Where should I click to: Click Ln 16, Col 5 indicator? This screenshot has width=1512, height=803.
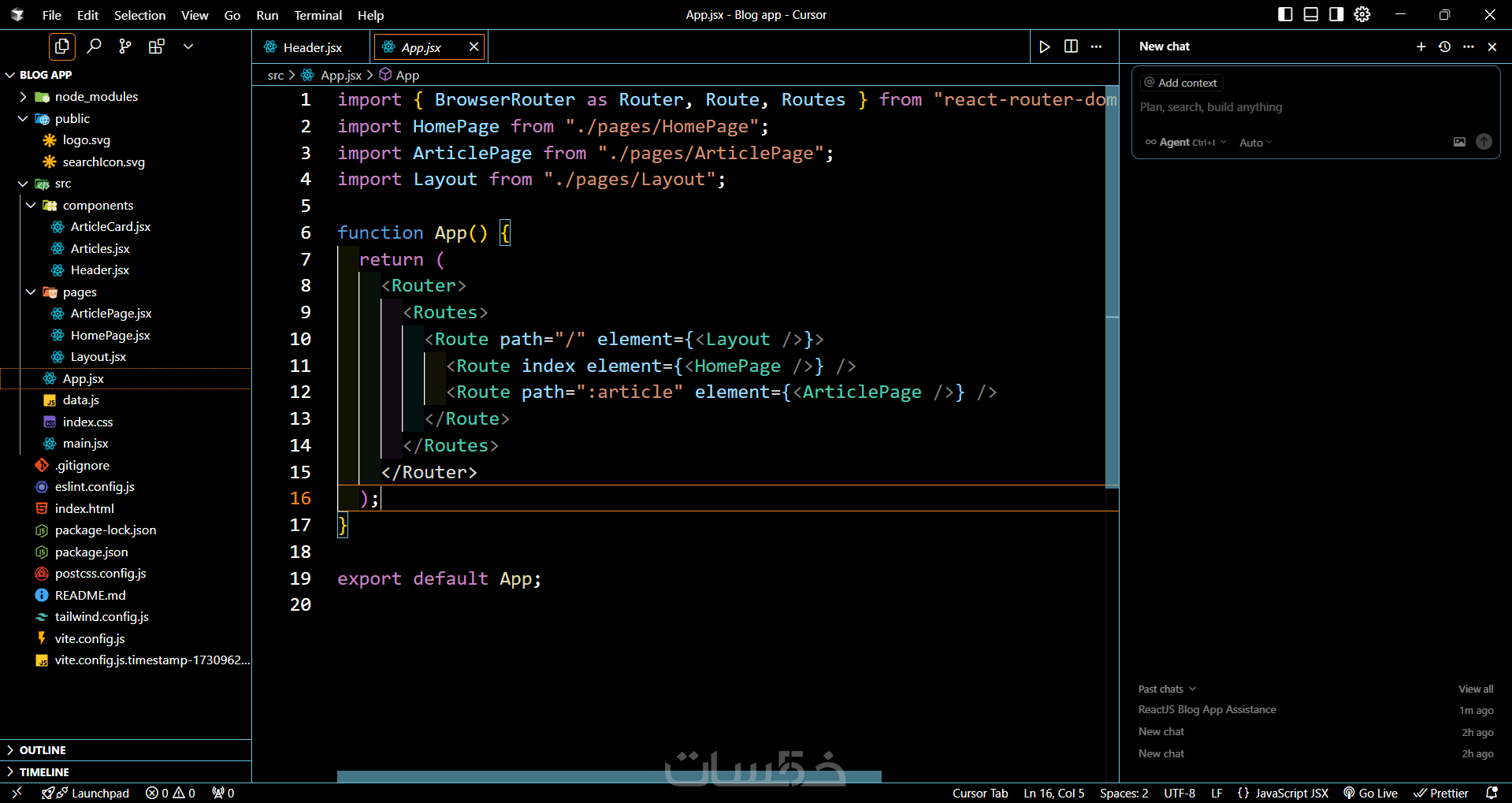(1054, 794)
